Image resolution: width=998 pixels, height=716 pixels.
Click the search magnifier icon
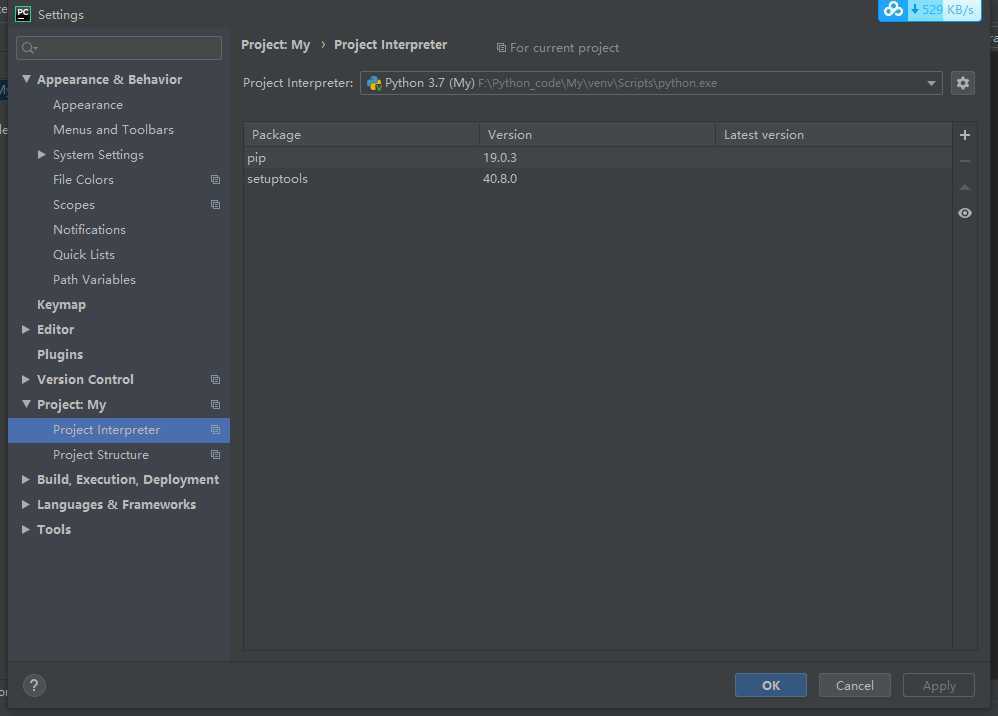tap(29, 48)
